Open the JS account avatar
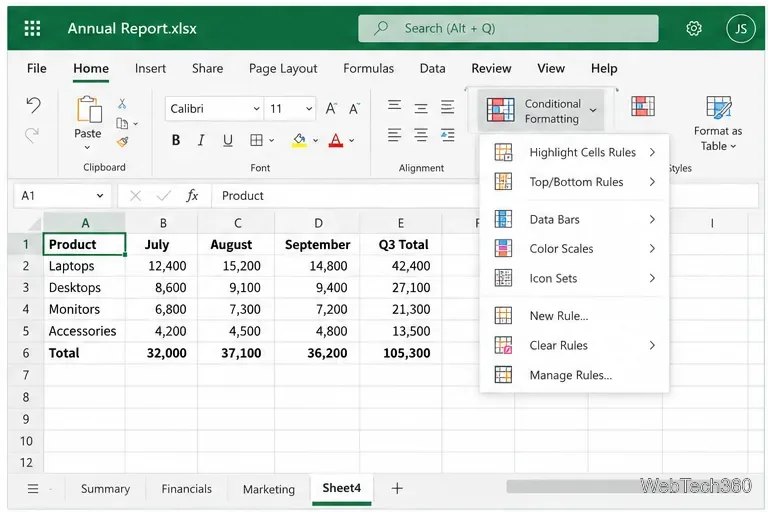Image resolution: width=768 pixels, height=512 pixels. tap(741, 28)
